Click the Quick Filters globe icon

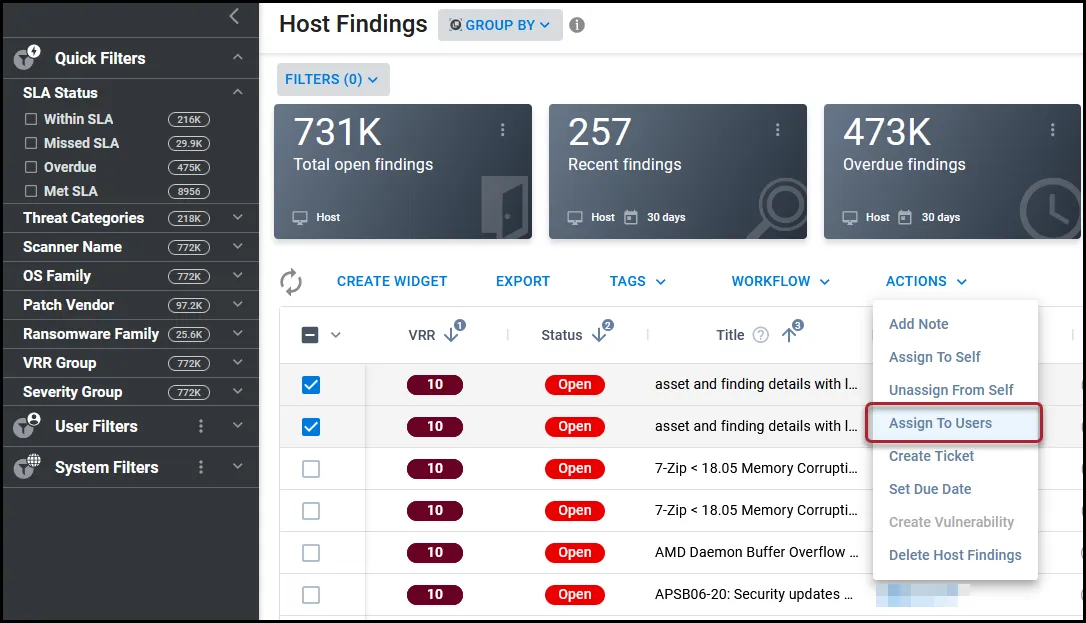27,58
